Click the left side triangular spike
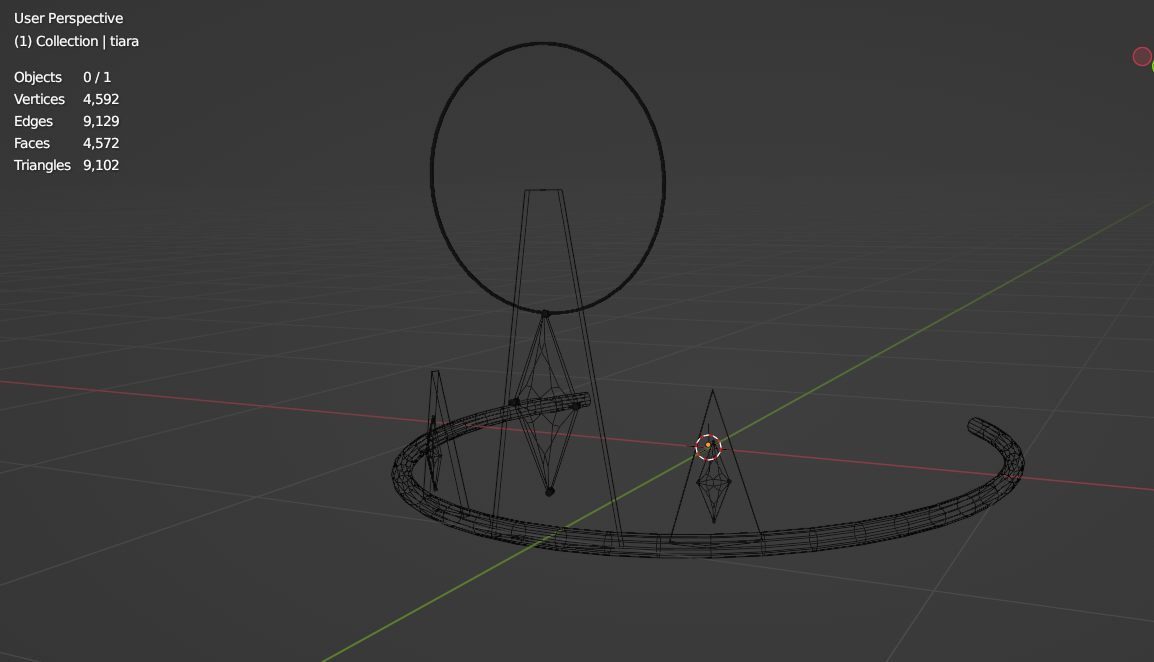This screenshot has width=1154, height=662. click(x=437, y=420)
